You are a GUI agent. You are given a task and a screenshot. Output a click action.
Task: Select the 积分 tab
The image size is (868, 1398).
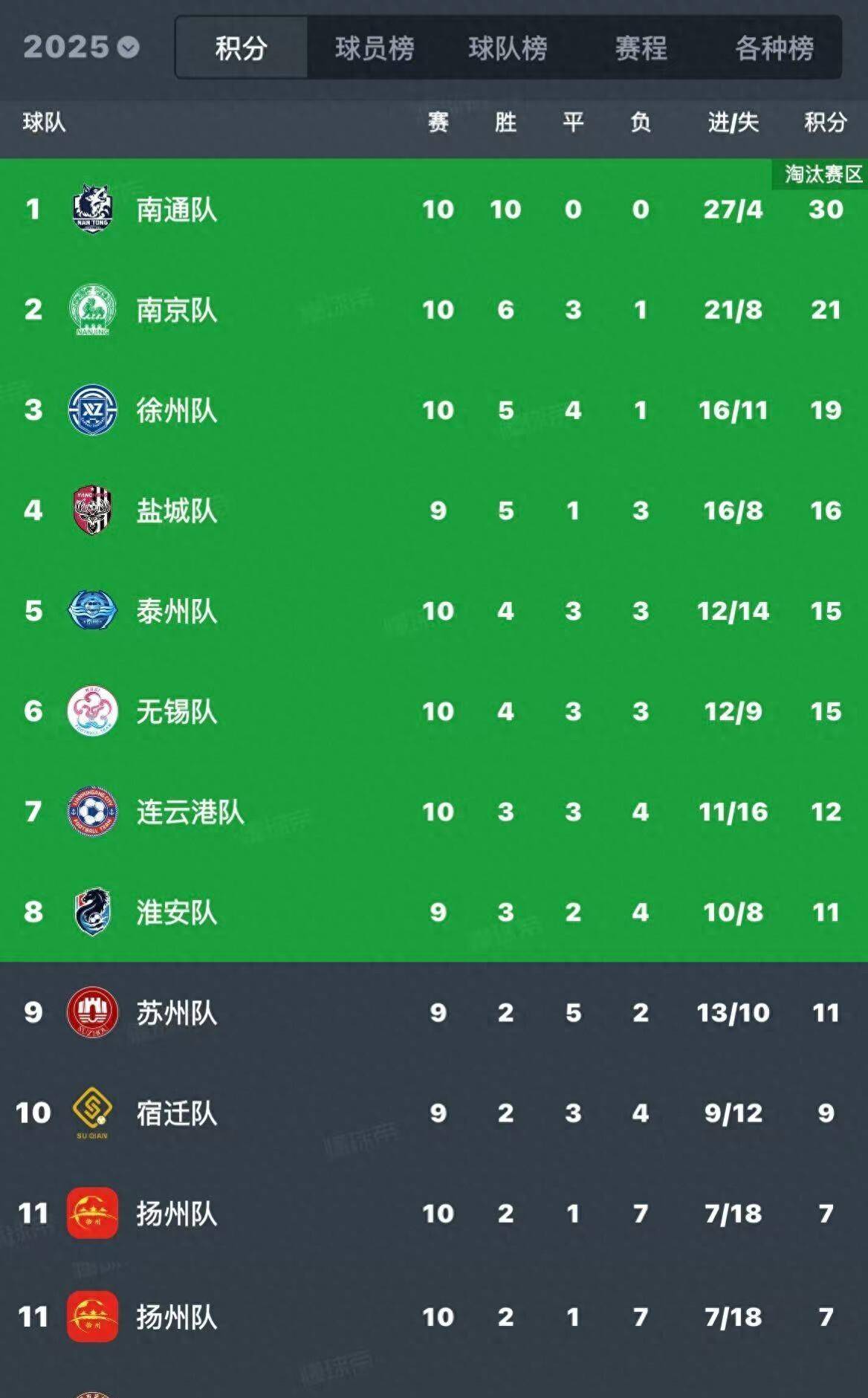click(x=242, y=48)
